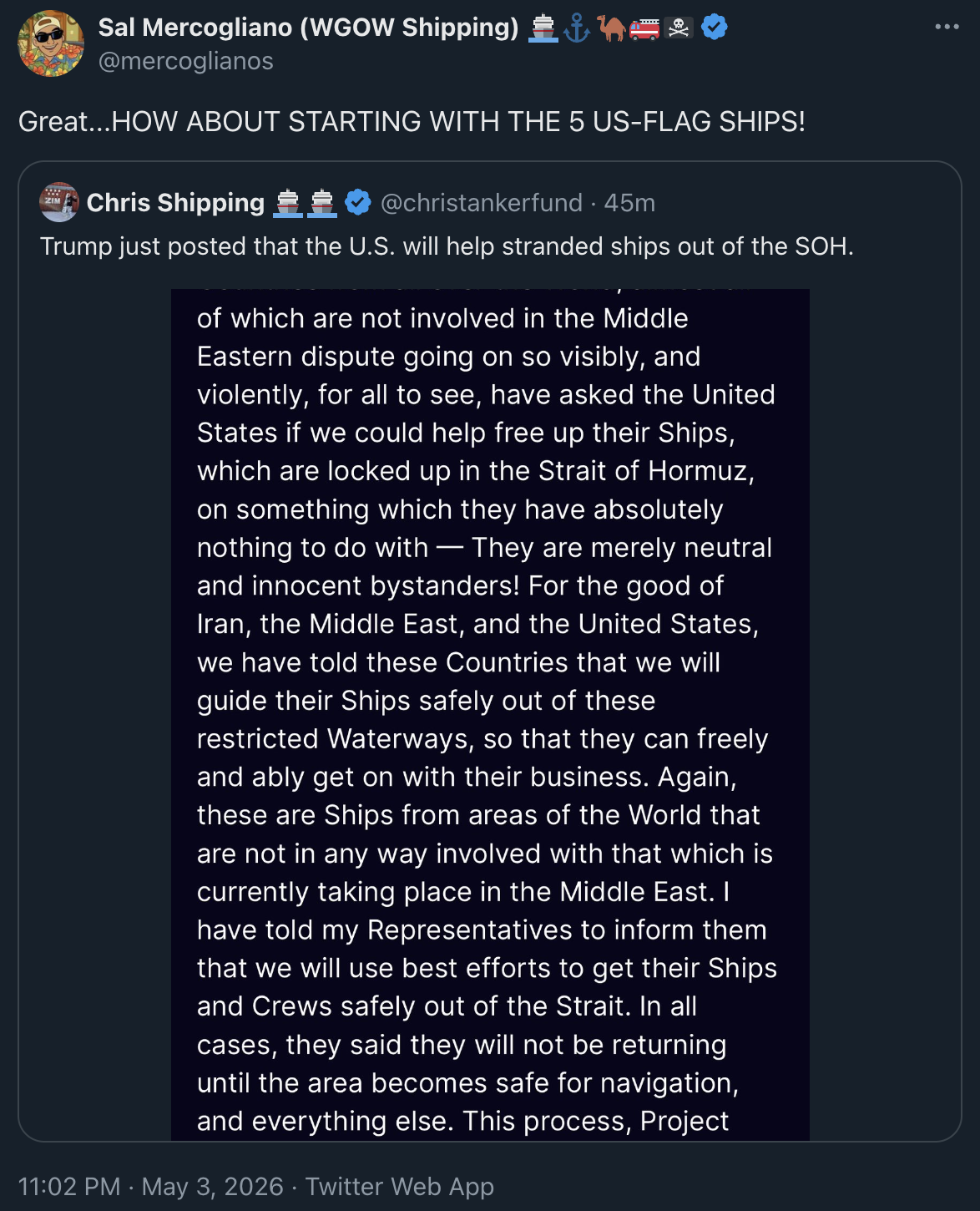Open the @mercoglianos handle link
The height and width of the screenshot is (1211, 980).
(x=186, y=61)
